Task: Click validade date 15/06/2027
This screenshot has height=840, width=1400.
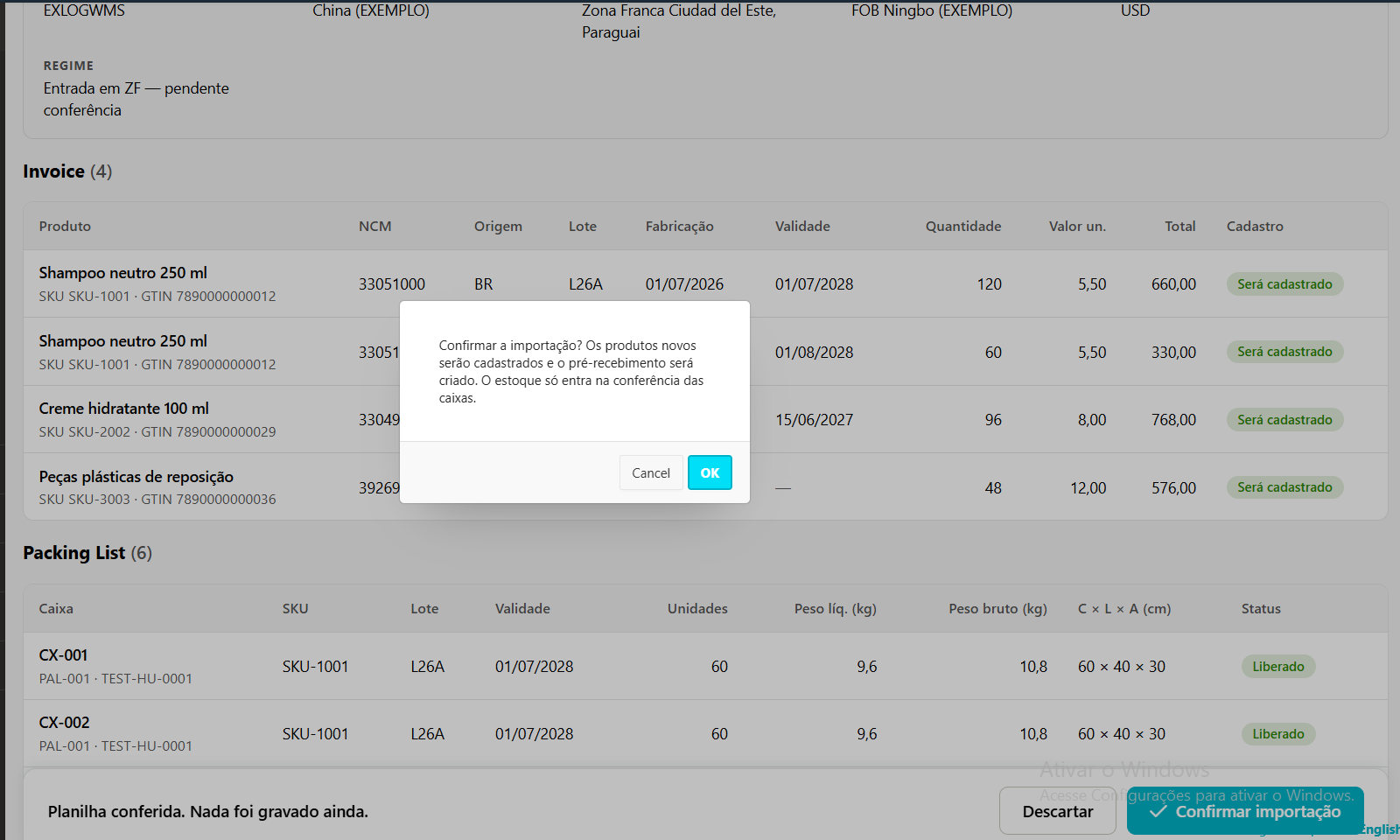Action: 814,420
